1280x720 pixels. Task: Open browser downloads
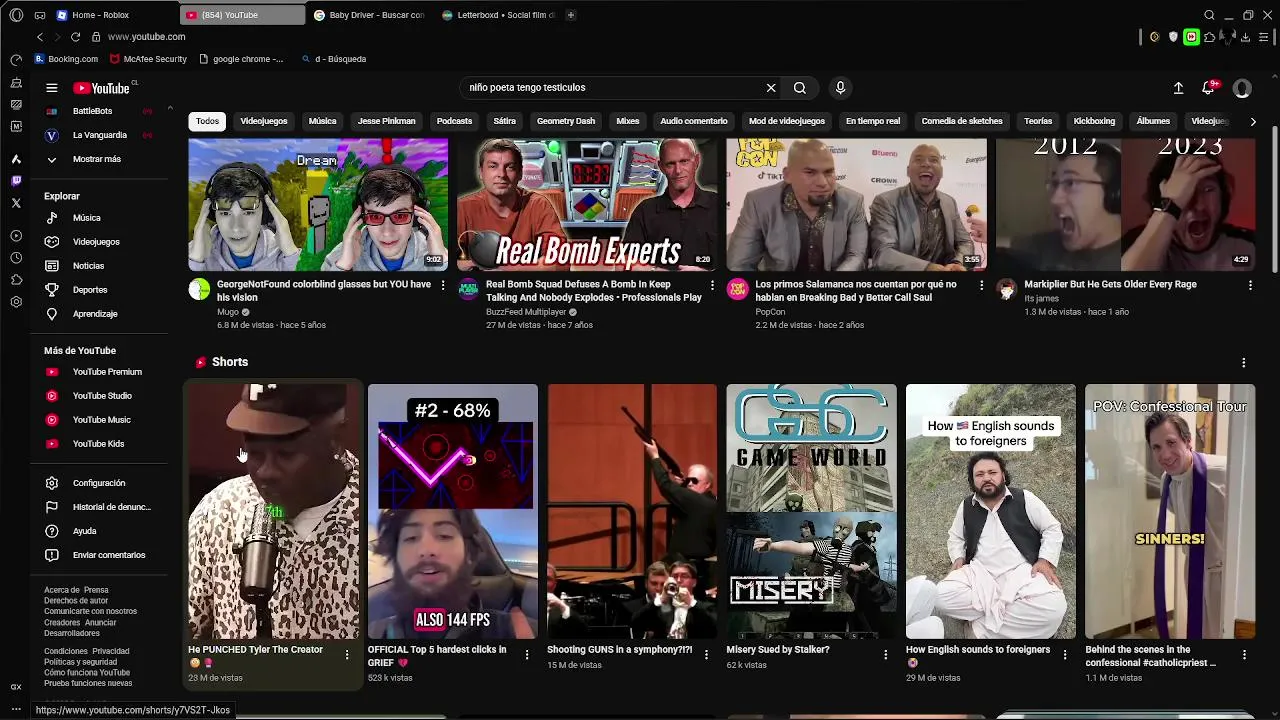pos(1245,37)
